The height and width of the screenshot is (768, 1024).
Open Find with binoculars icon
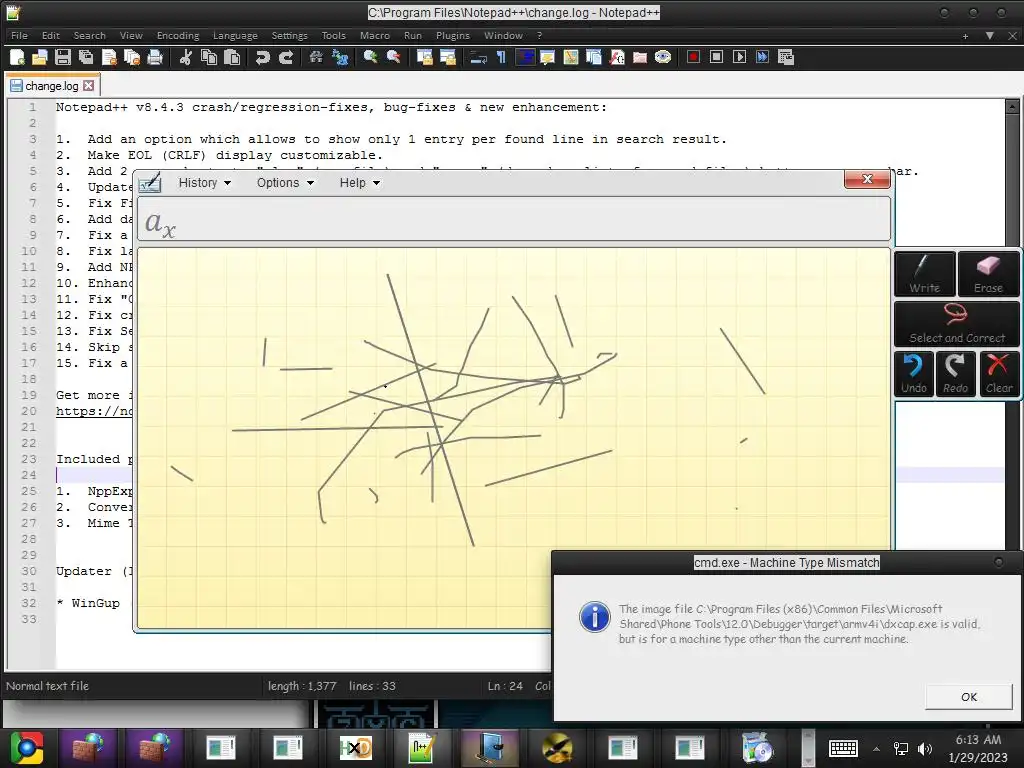tap(316, 57)
